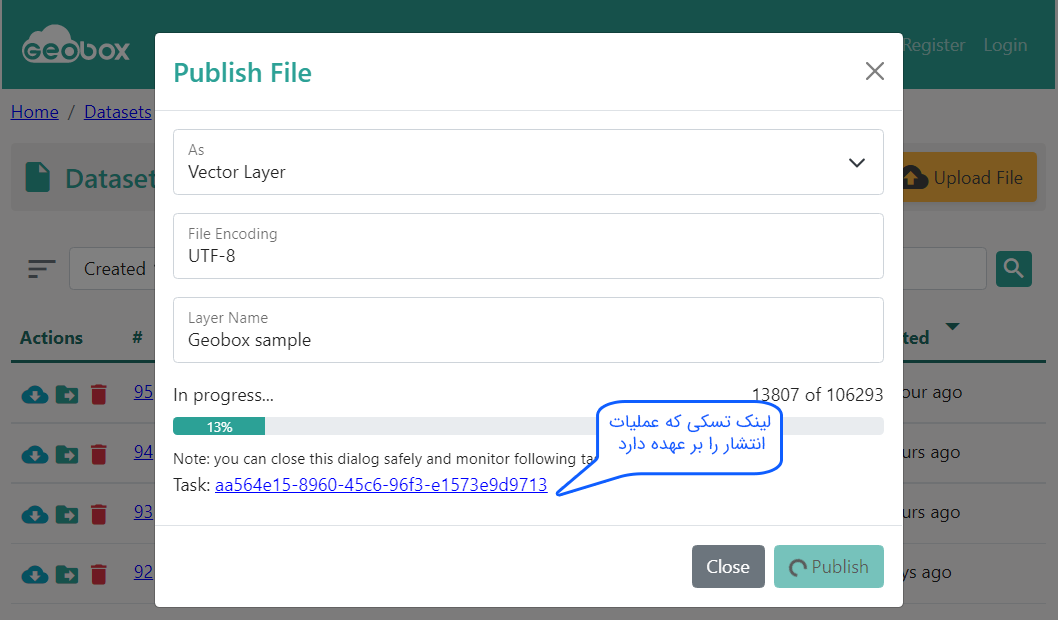Click the download icon in row 95
The width and height of the screenshot is (1058, 620).
[x=34, y=394]
